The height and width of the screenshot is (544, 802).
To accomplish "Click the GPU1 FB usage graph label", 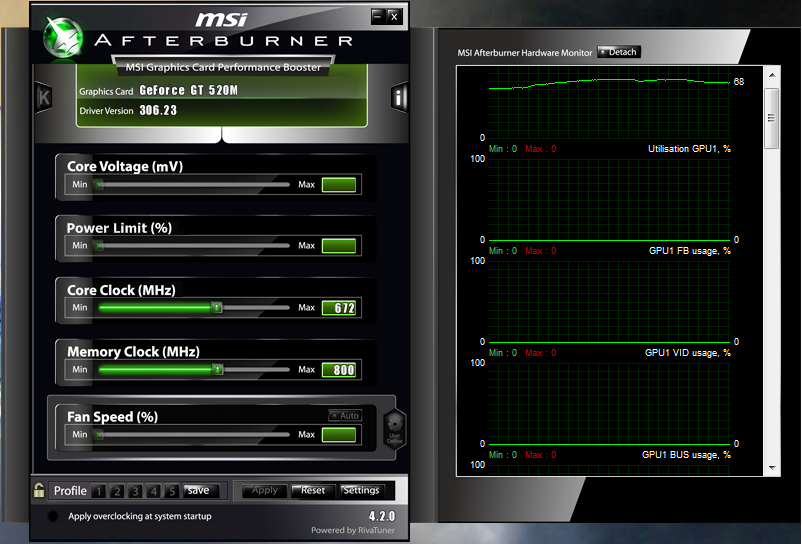I will click(689, 251).
